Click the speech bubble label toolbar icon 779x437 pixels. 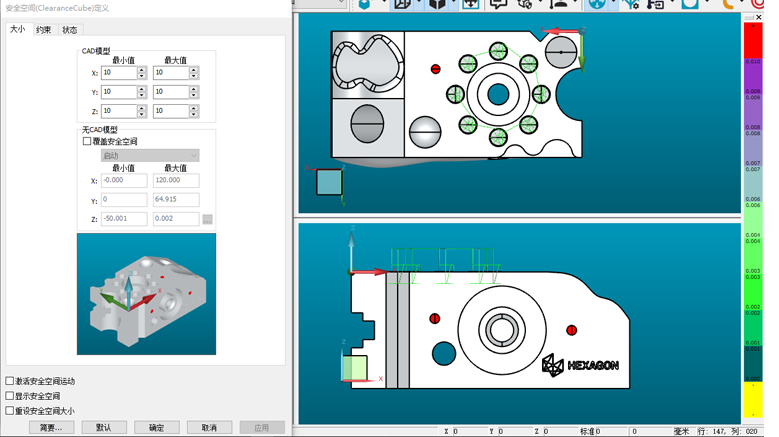point(498,4)
